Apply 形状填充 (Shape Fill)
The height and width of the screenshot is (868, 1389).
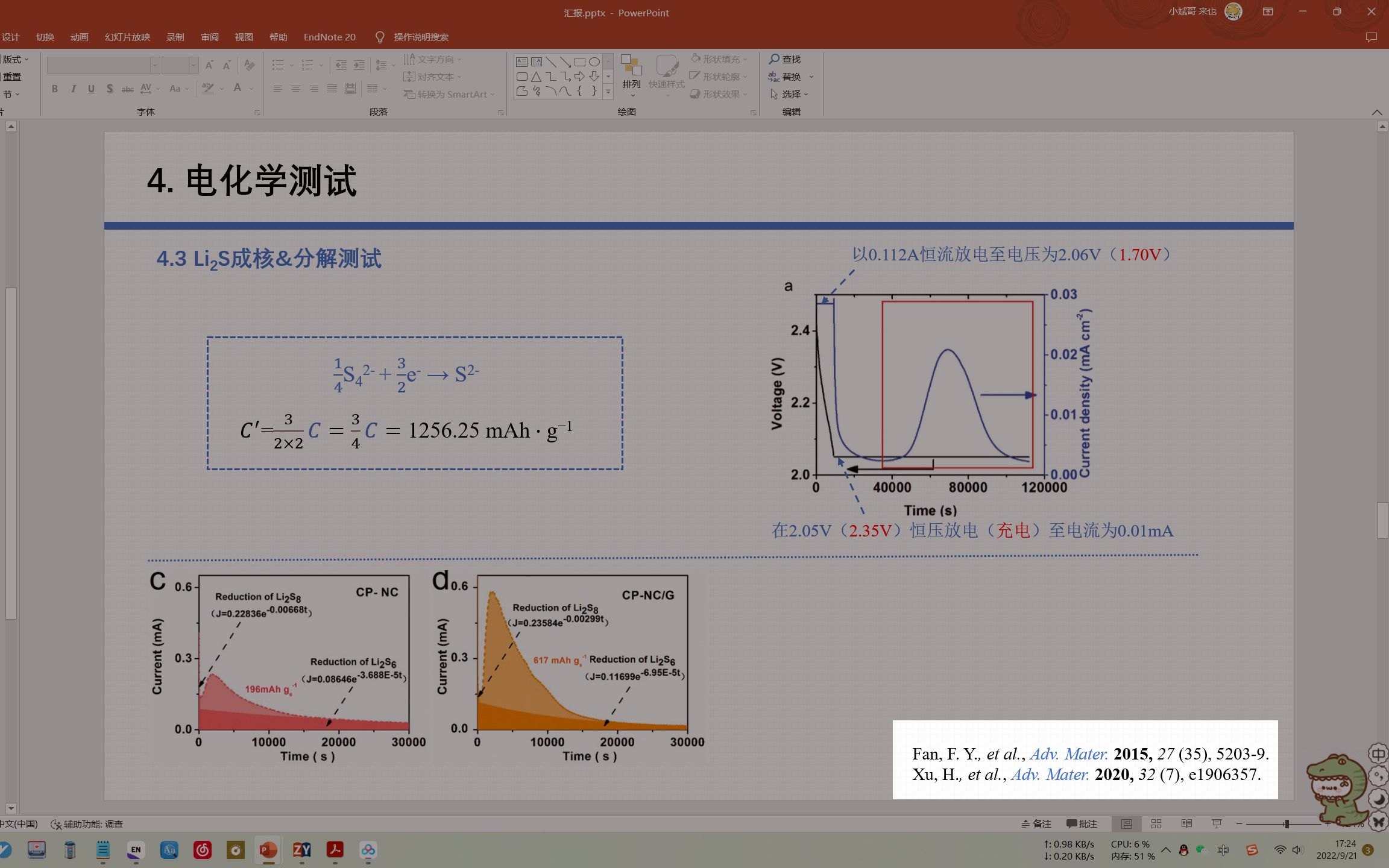pyautogui.click(x=719, y=59)
